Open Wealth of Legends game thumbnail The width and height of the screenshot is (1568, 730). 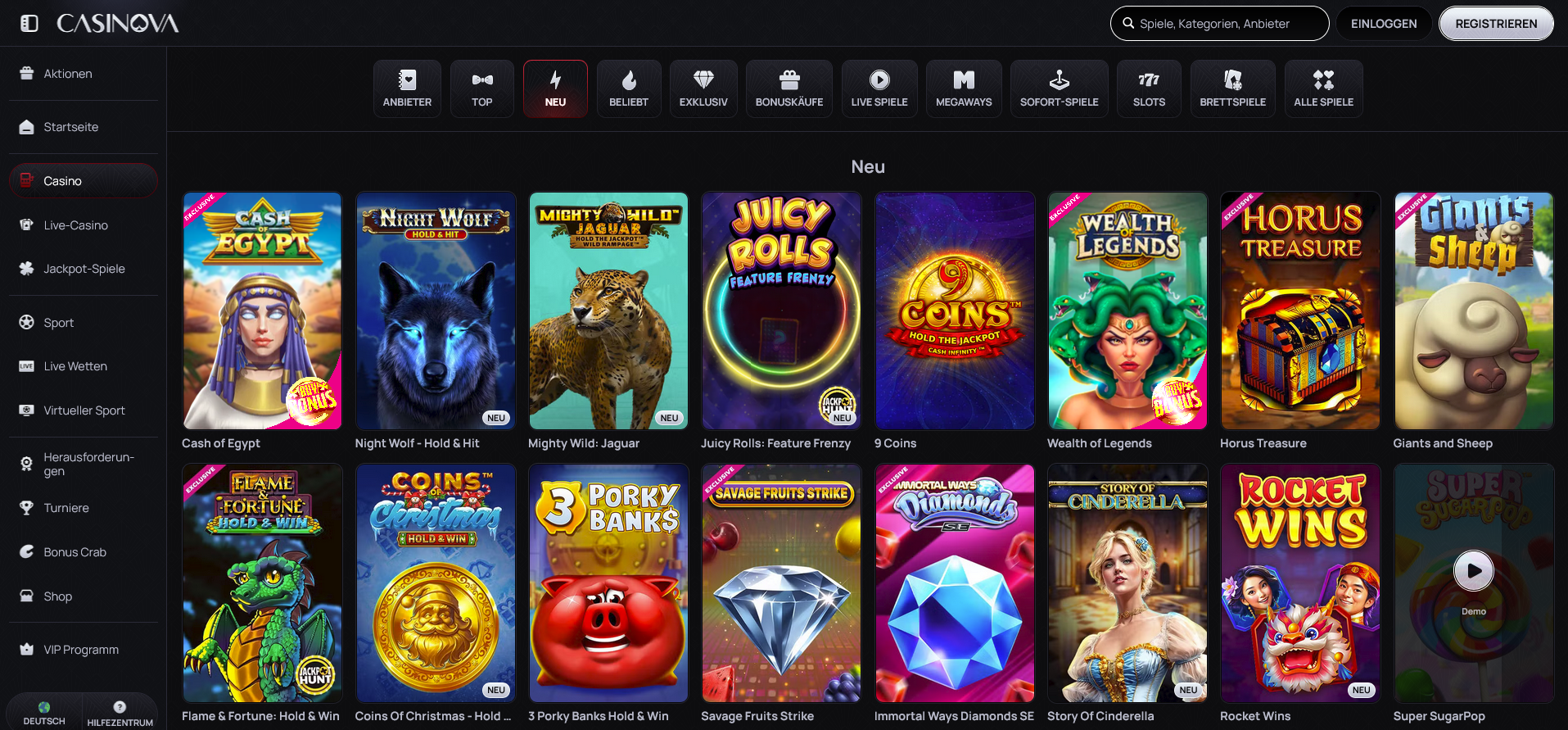click(1127, 311)
